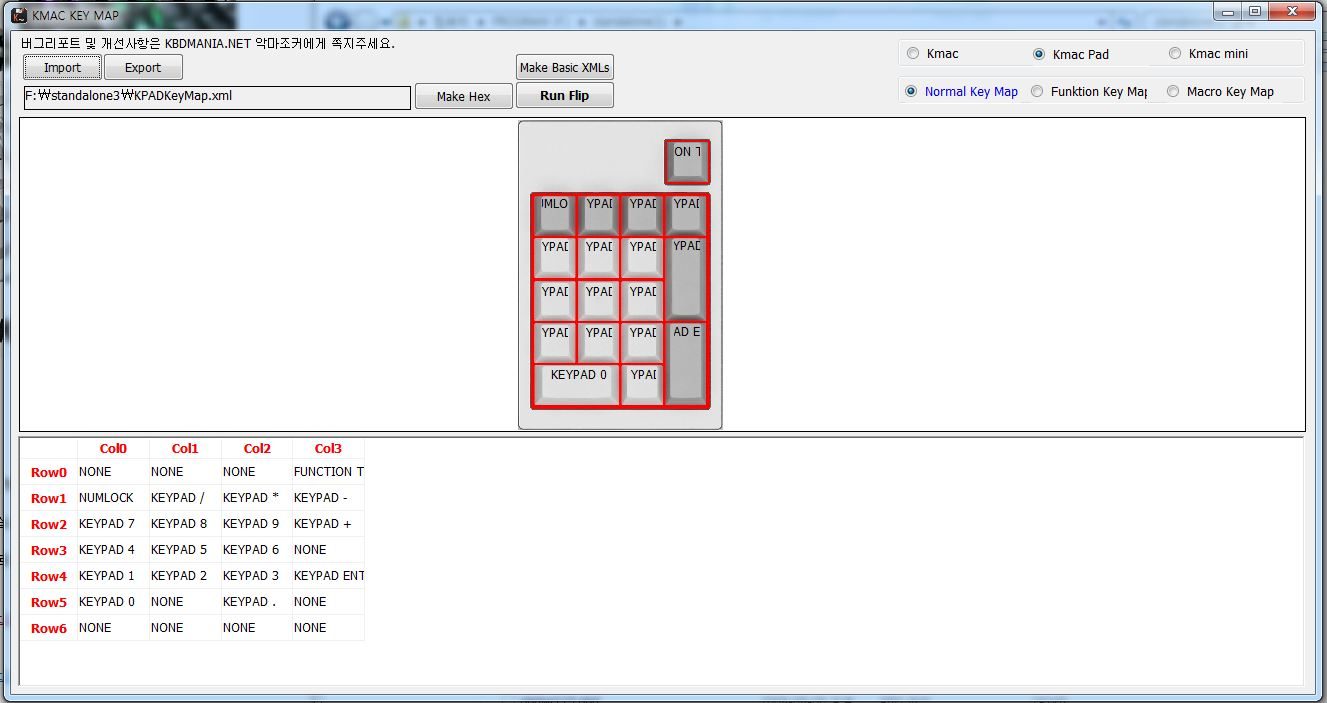Select the KEYPAD 2 table cell
The width and height of the screenshot is (1327, 703).
(185, 576)
